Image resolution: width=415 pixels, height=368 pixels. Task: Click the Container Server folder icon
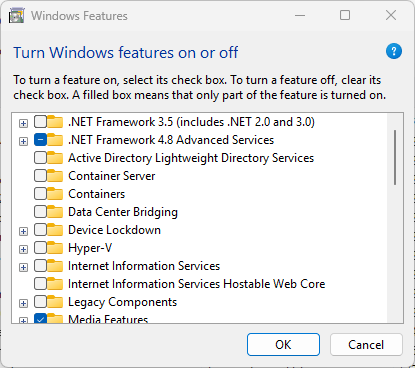[55, 176]
